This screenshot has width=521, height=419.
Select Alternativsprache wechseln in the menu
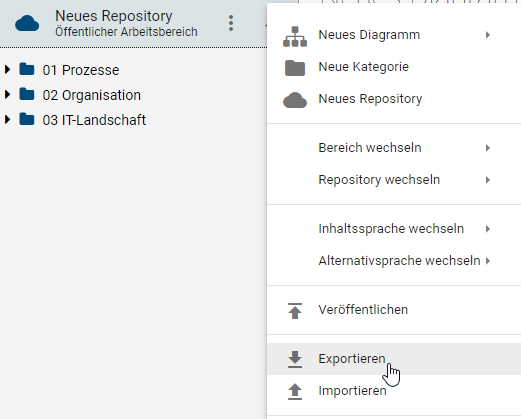(394, 261)
